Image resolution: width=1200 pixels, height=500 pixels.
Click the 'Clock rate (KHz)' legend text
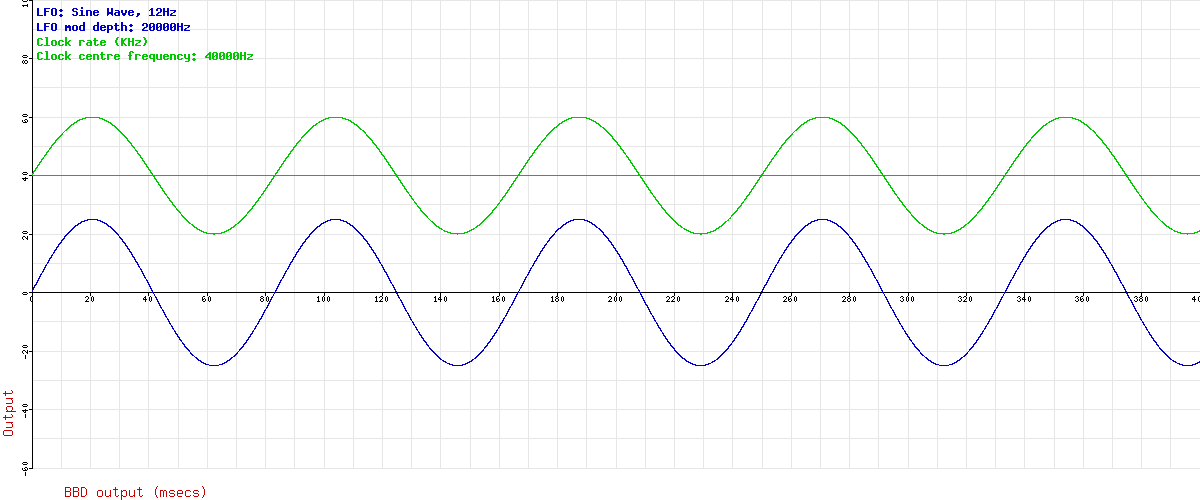(x=92, y=42)
